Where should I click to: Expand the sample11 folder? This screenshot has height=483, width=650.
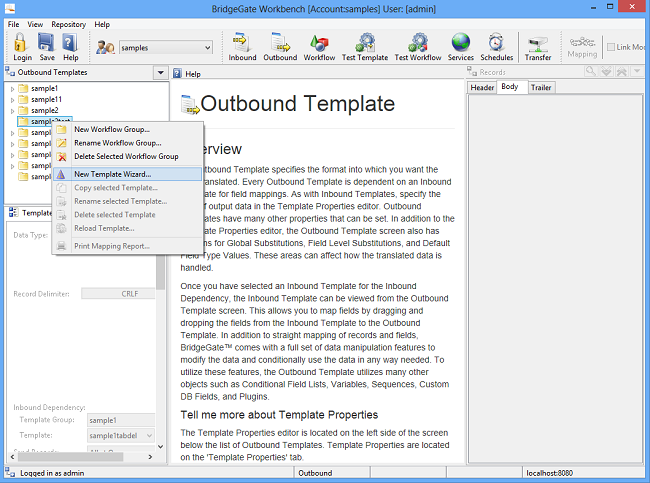tap(12, 100)
